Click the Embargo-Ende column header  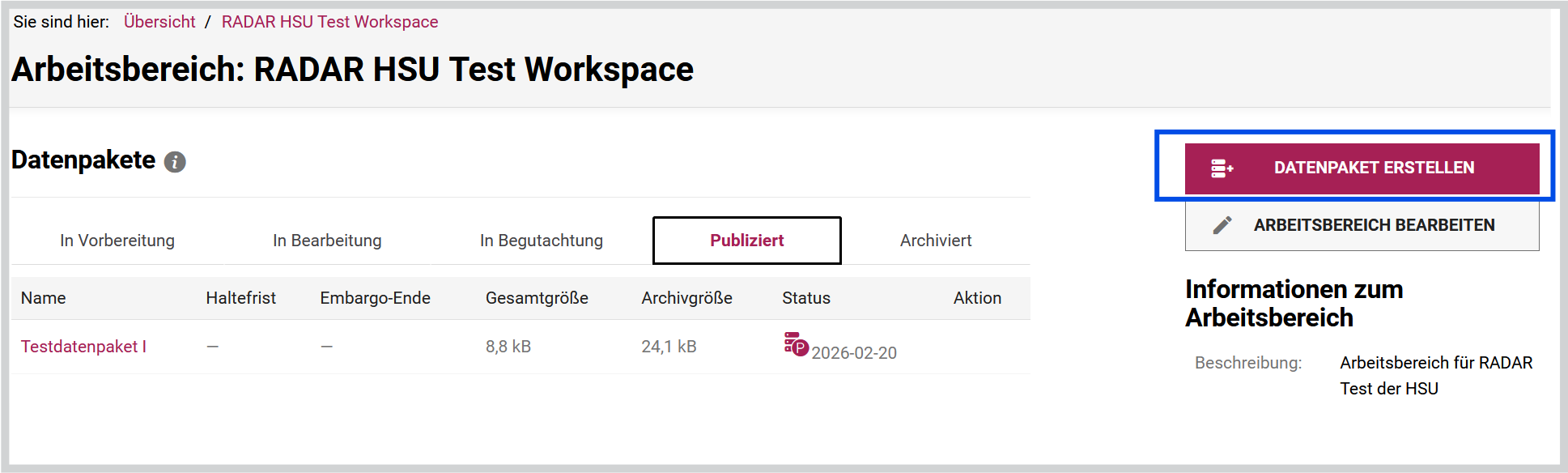(x=375, y=298)
